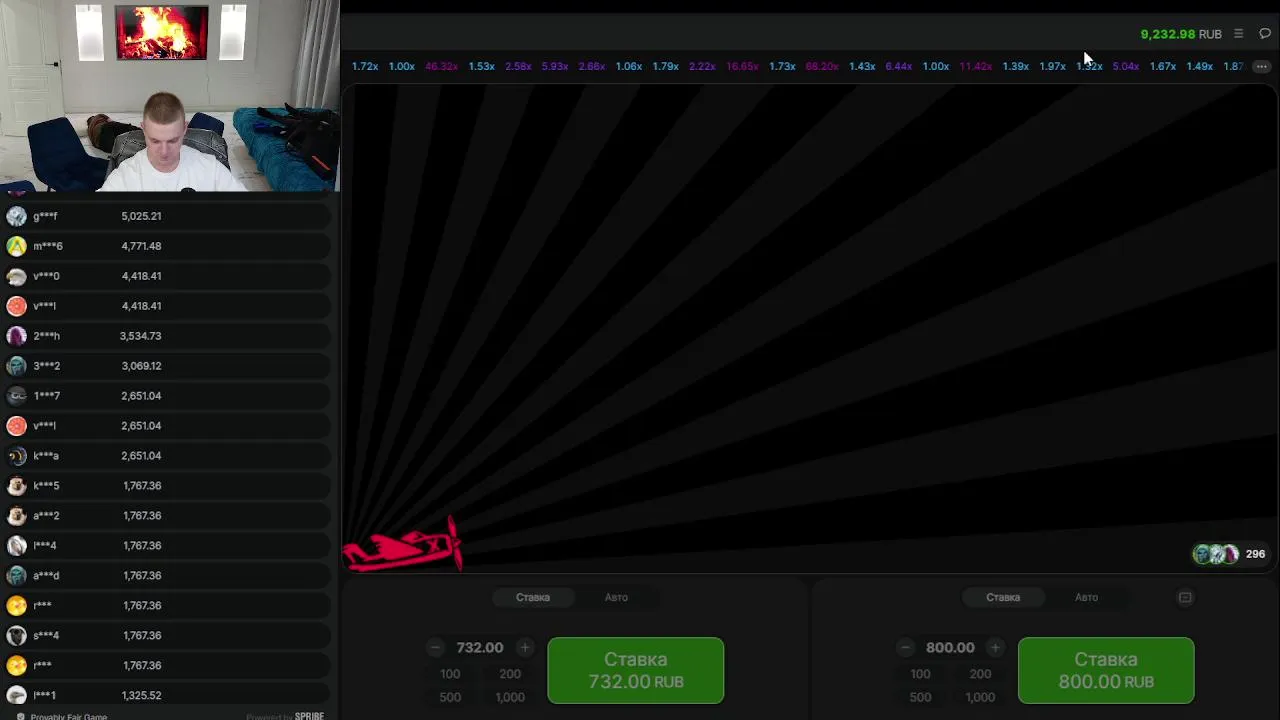Open the 1.67x round in history
The width and height of the screenshot is (1280, 720).
pos(1162,66)
